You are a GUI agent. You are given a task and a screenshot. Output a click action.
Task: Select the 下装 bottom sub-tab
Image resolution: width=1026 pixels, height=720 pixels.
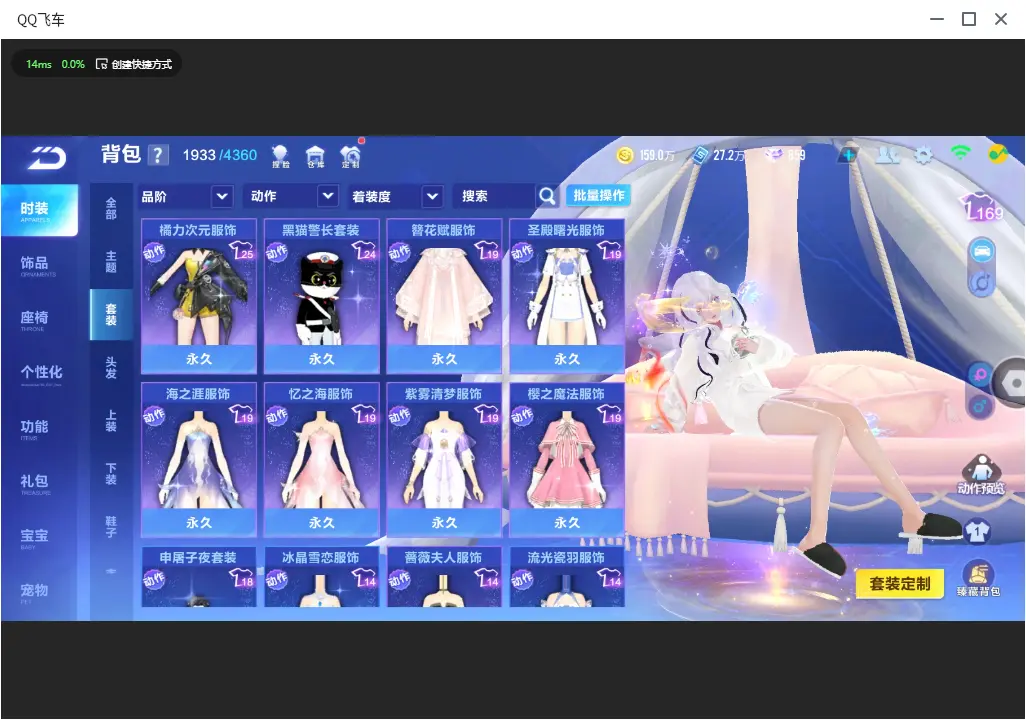click(x=111, y=474)
